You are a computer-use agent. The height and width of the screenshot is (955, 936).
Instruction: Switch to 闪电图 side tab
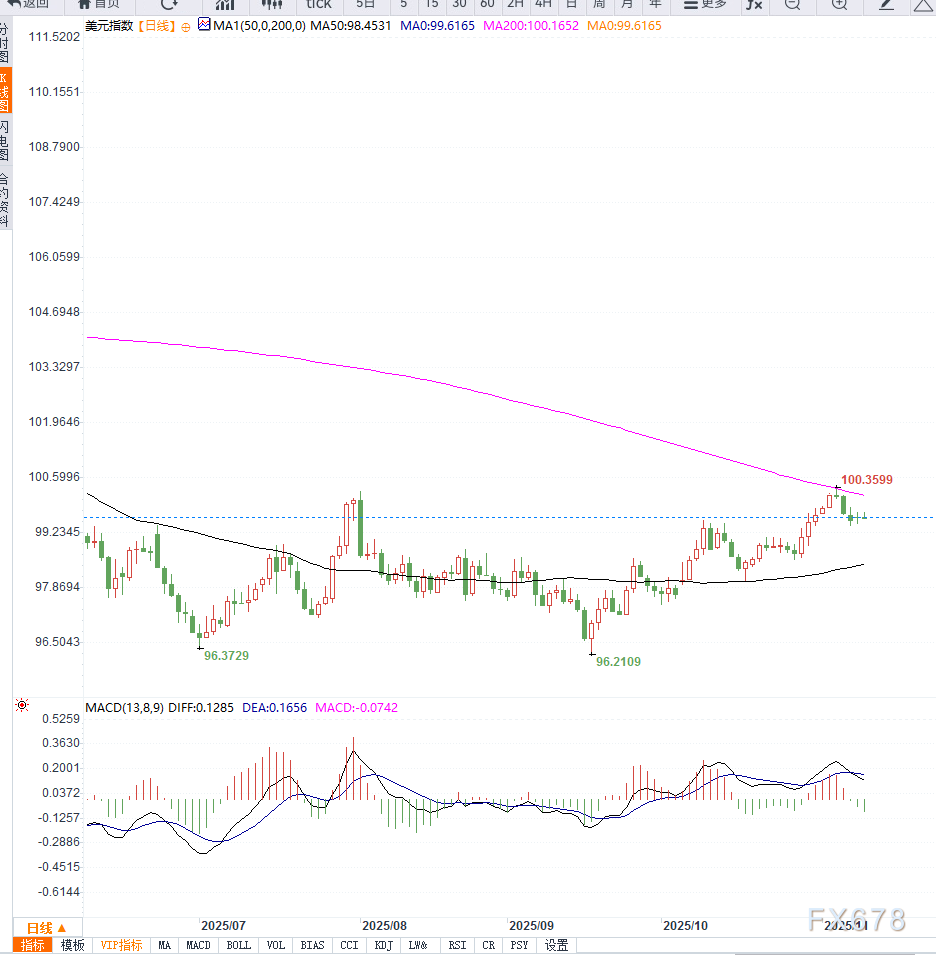(x=5, y=140)
